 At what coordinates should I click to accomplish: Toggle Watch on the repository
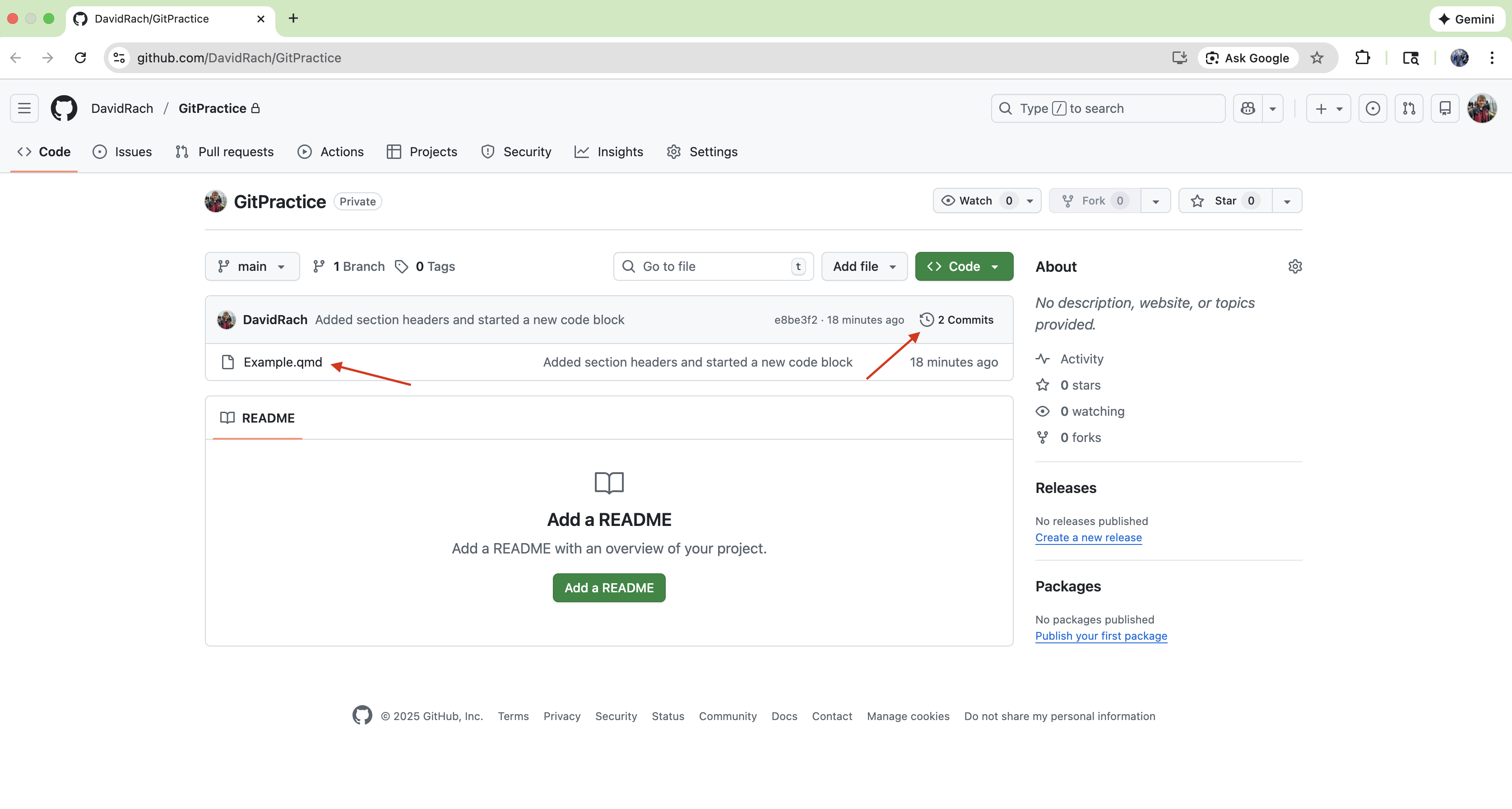point(975,201)
